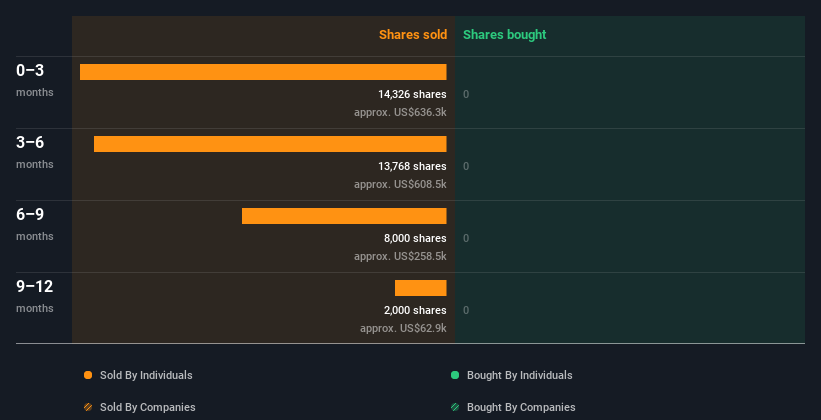The image size is (821, 420).
Task: Click the 0 bought value in 3–6 months row
Action: point(466,167)
